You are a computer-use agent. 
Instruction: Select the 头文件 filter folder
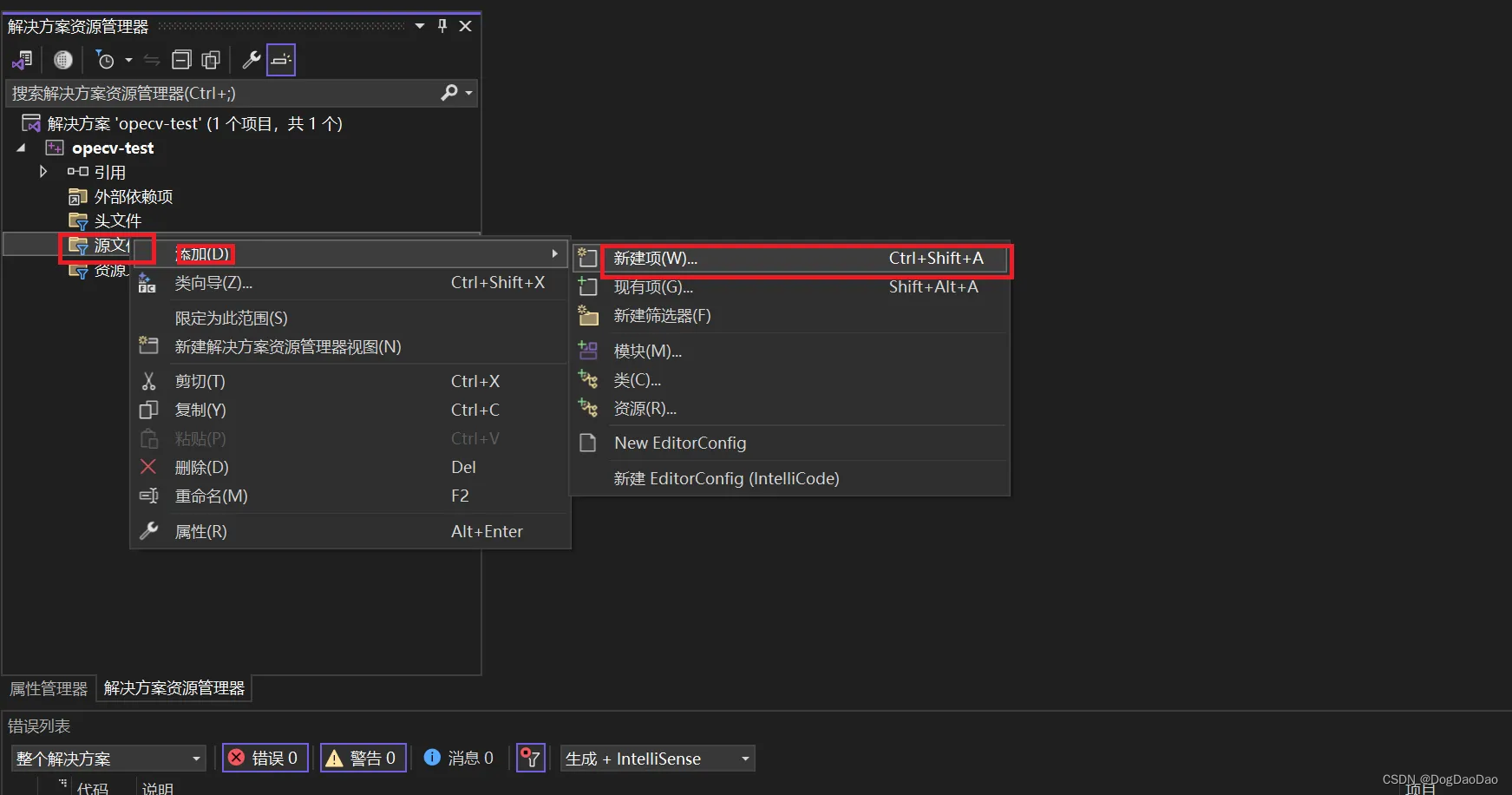(x=118, y=221)
